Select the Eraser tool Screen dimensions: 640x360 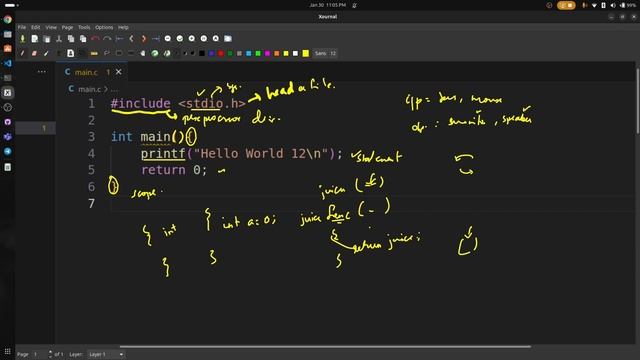34,53
